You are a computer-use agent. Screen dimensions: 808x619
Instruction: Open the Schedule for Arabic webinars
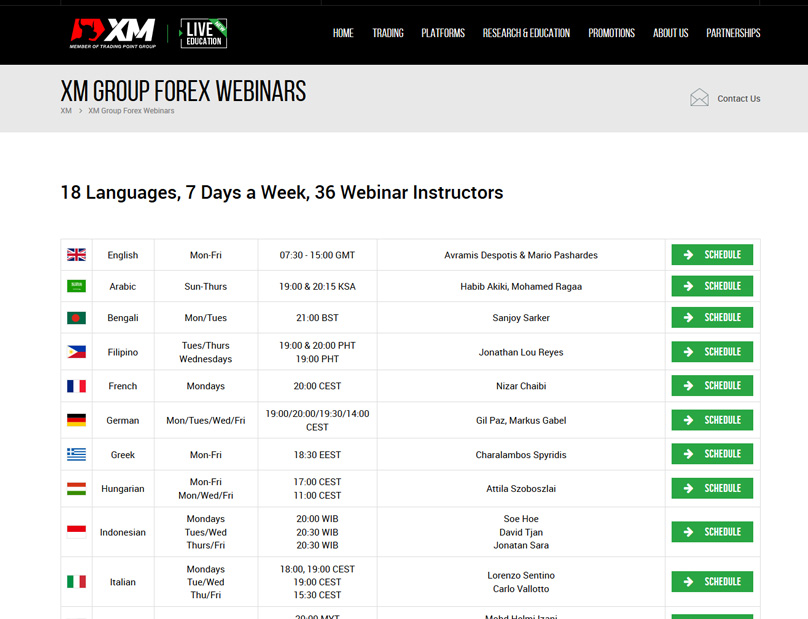click(712, 286)
